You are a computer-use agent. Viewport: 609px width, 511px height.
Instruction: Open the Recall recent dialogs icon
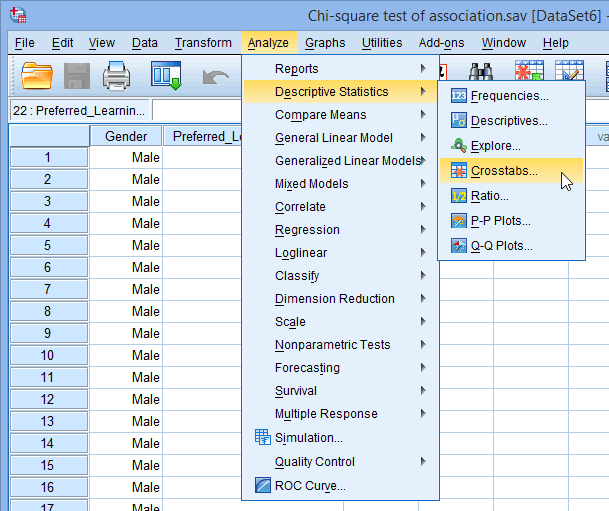pos(166,75)
